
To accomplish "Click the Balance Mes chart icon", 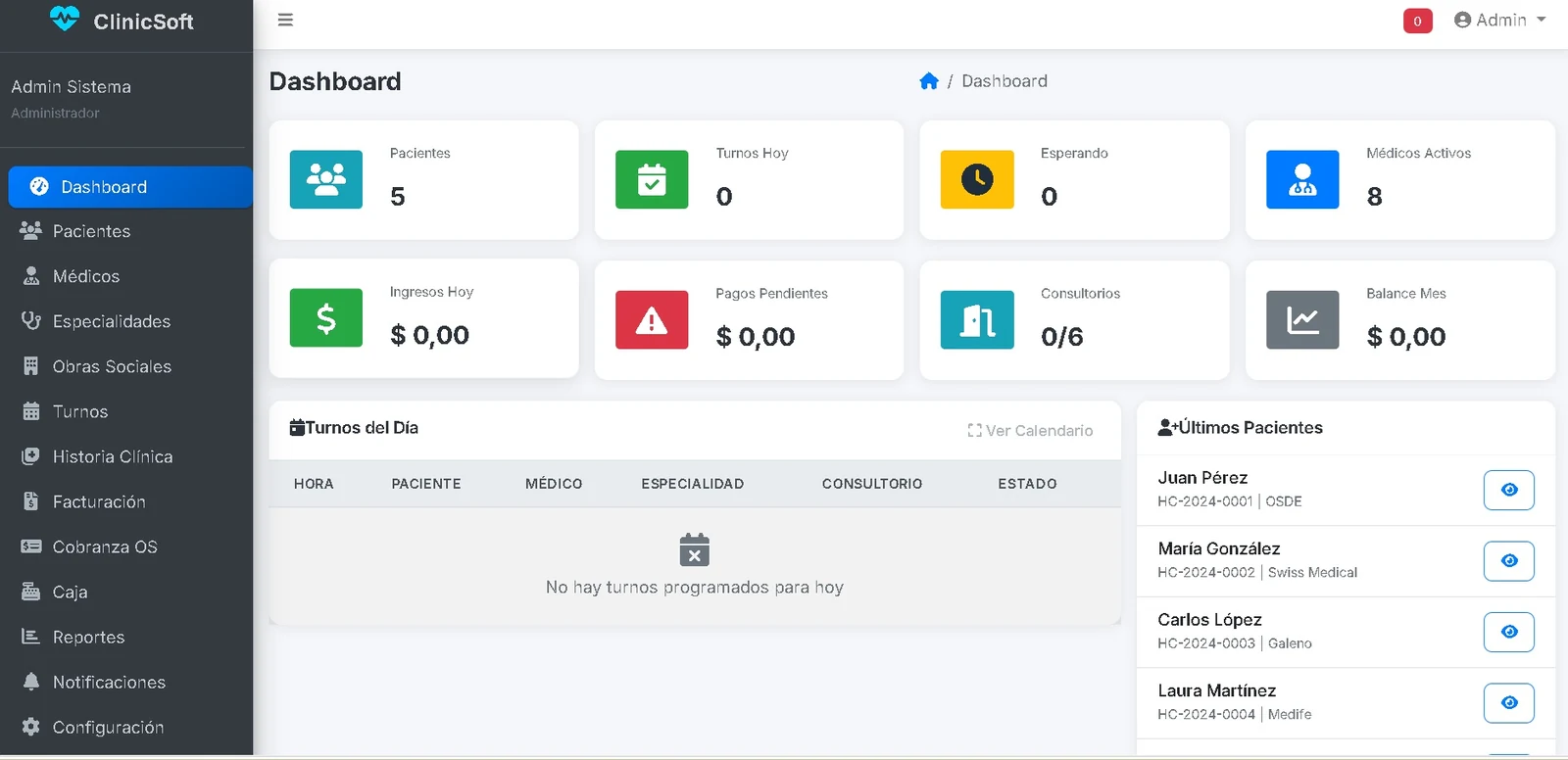I will coord(1302,319).
